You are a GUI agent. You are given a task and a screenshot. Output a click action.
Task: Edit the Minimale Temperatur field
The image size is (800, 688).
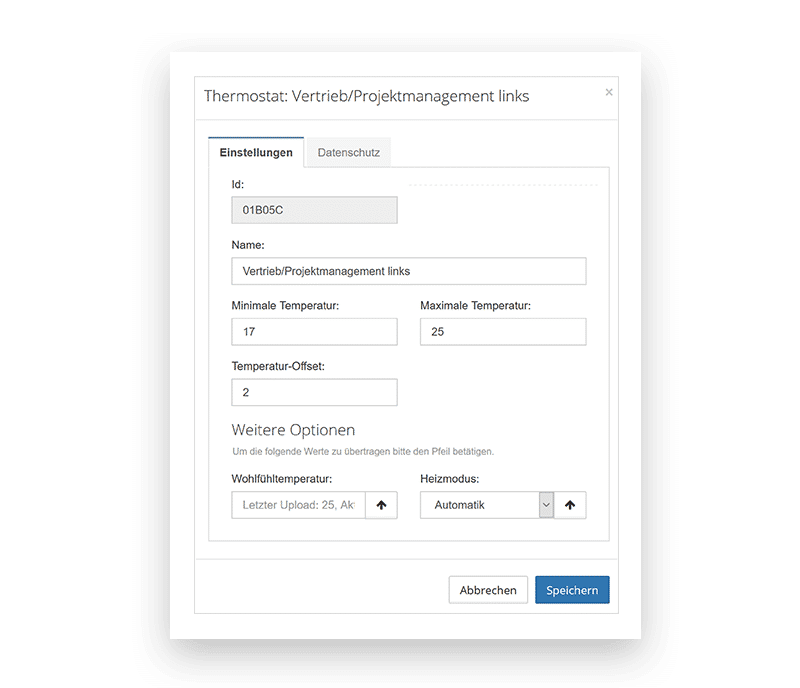click(x=314, y=332)
